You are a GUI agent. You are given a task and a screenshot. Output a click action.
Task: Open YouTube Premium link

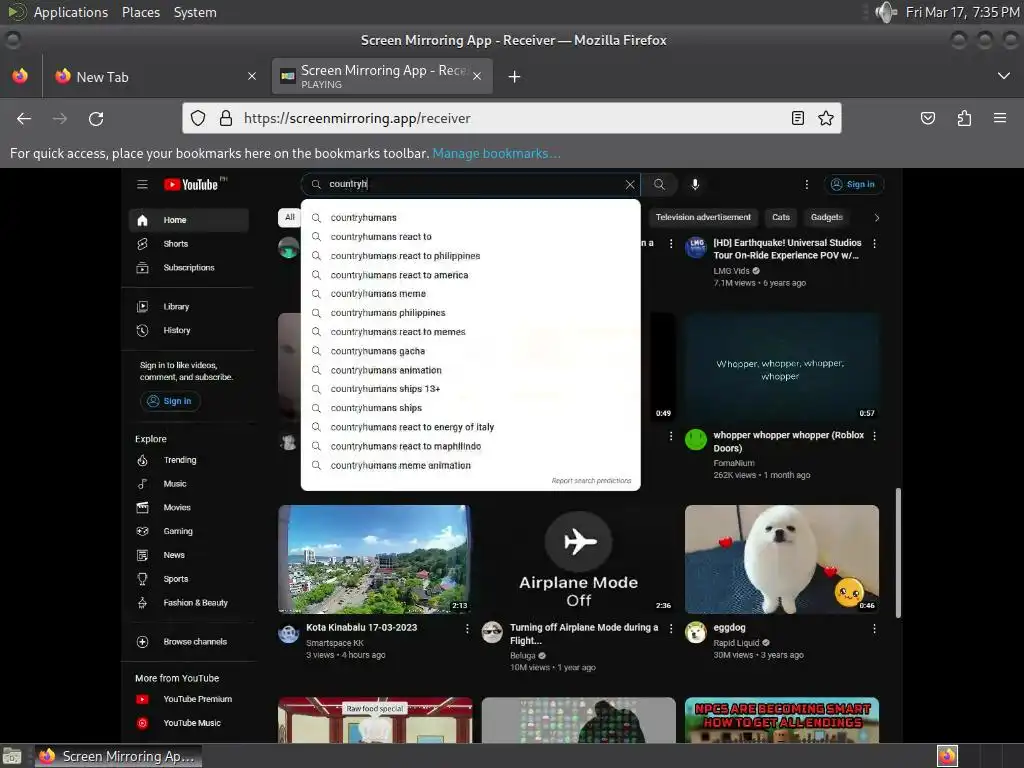pos(189,699)
